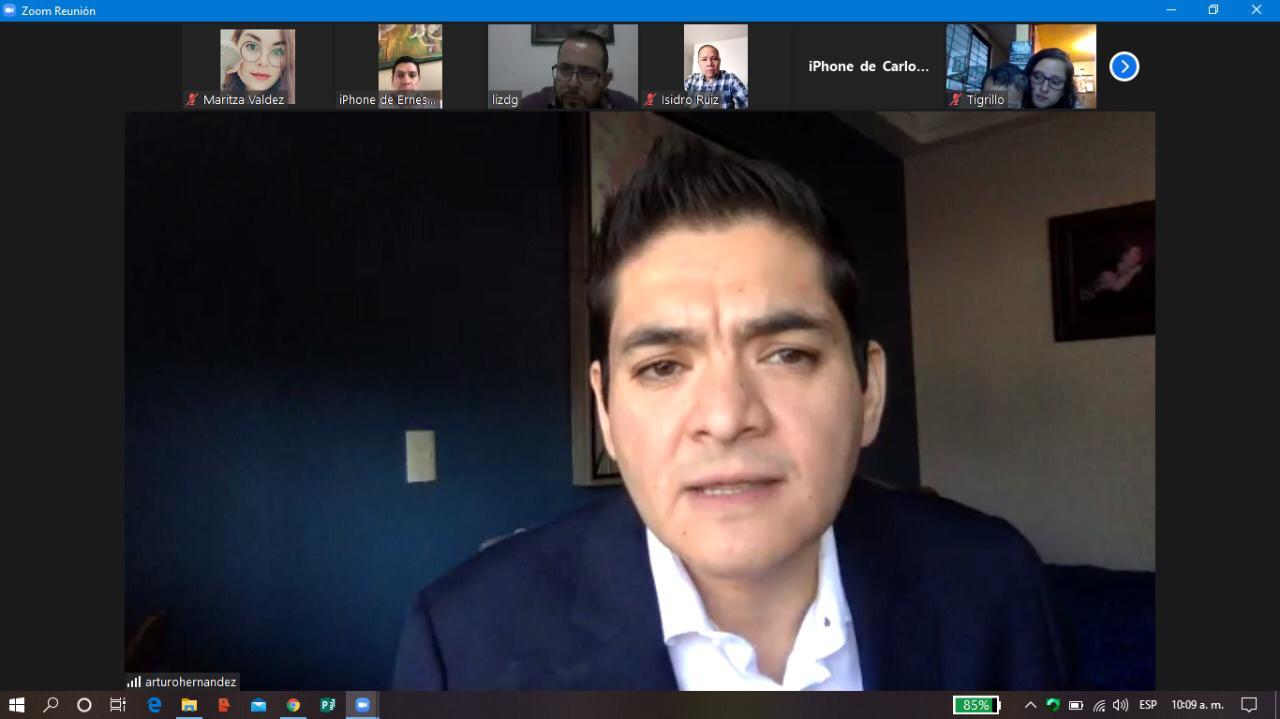The height and width of the screenshot is (719, 1280).
Task: Launch Google Chrome from the taskbar
Action: click(x=293, y=705)
